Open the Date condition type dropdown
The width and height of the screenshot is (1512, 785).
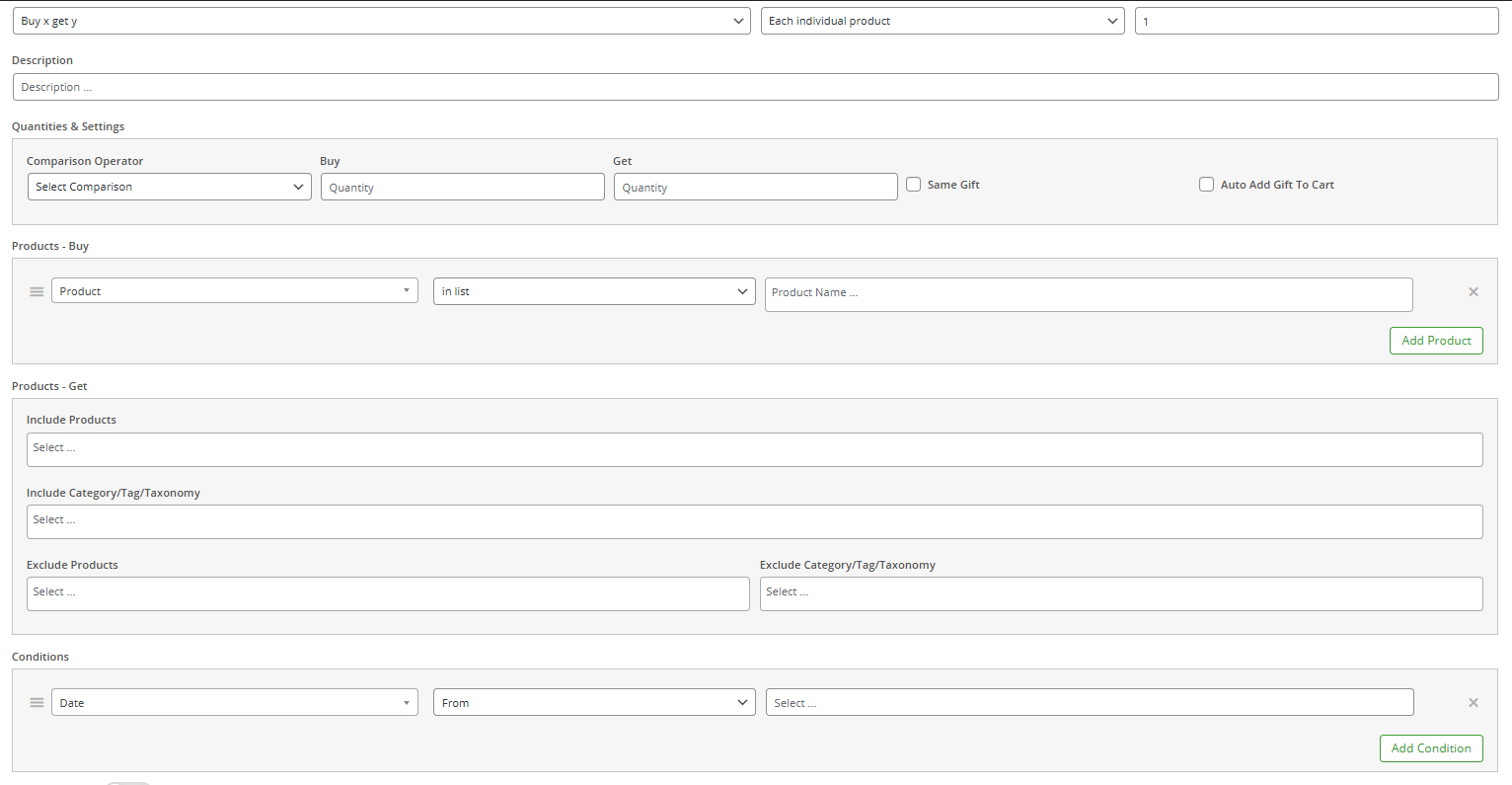(234, 703)
